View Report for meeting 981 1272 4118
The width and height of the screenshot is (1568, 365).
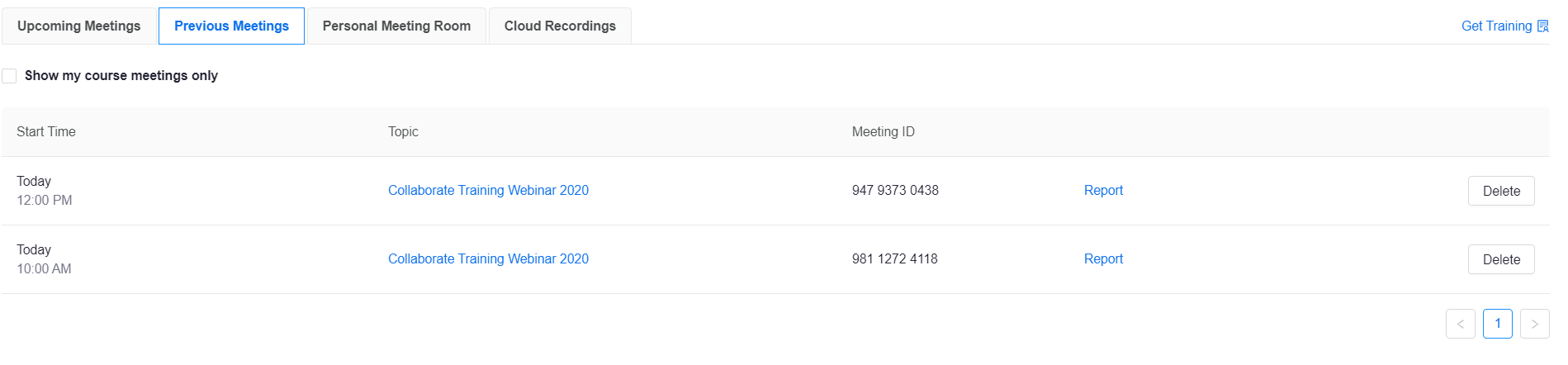point(1103,259)
